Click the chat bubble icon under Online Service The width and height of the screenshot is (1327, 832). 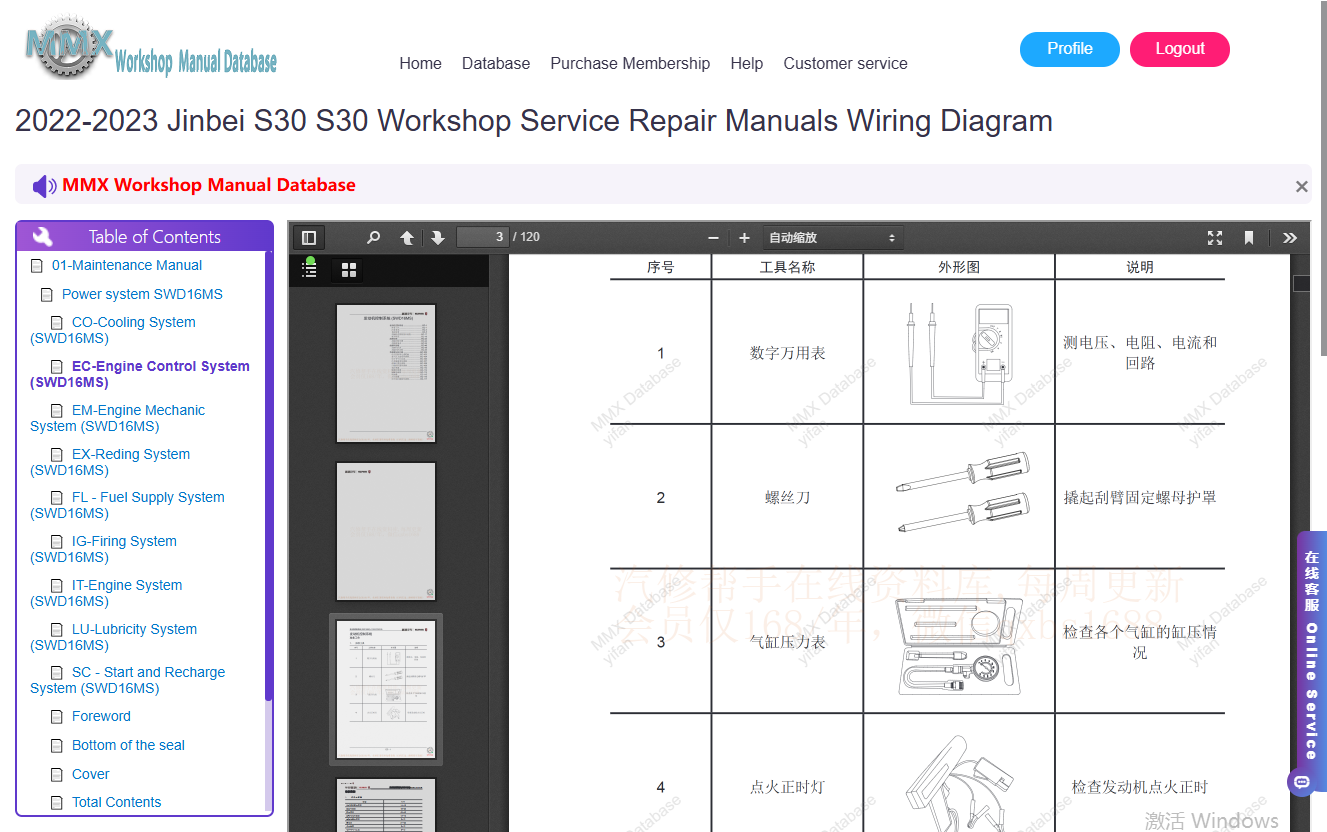(1302, 781)
